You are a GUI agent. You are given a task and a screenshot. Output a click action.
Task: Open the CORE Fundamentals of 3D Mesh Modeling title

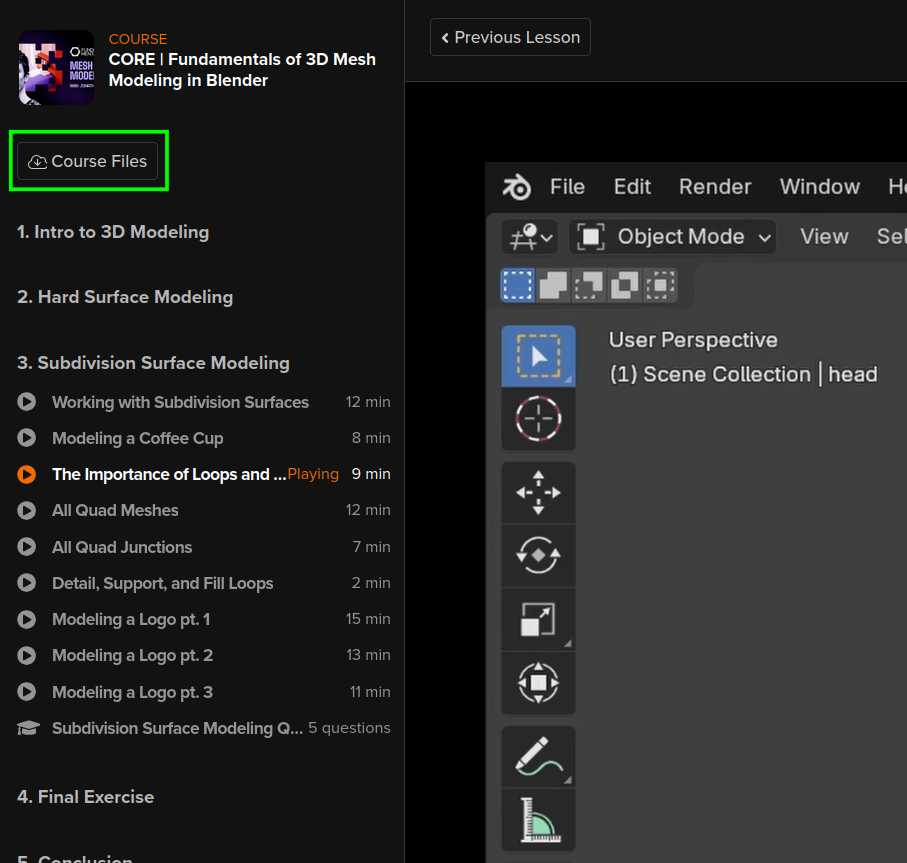[x=242, y=69]
